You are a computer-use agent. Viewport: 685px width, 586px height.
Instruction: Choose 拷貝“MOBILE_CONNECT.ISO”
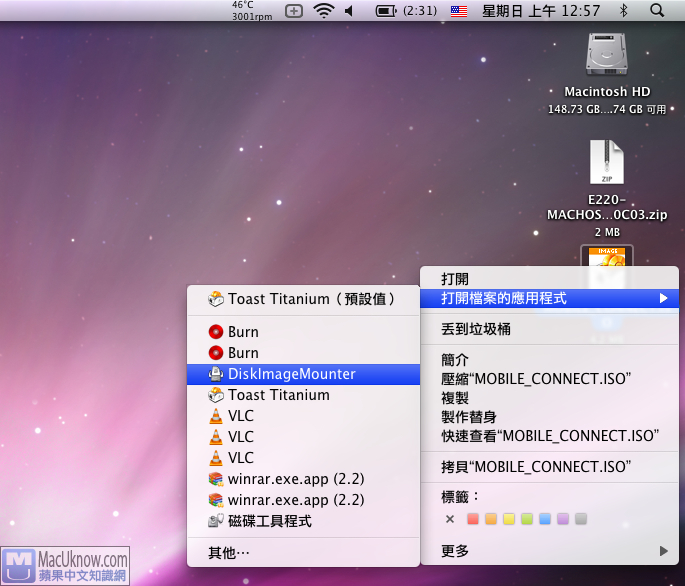click(x=549, y=467)
